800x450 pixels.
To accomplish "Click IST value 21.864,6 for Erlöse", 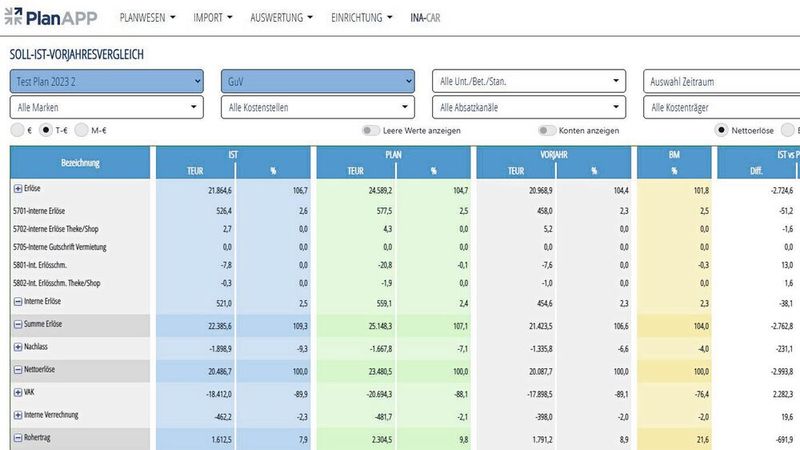I will click(219, 190).
